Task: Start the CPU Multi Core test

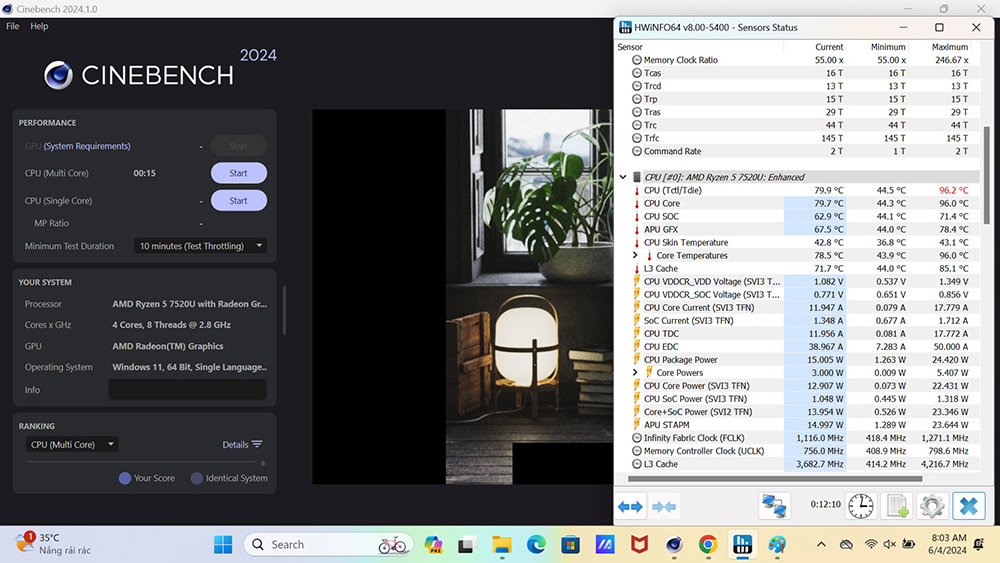Action: tap(239, 173)
